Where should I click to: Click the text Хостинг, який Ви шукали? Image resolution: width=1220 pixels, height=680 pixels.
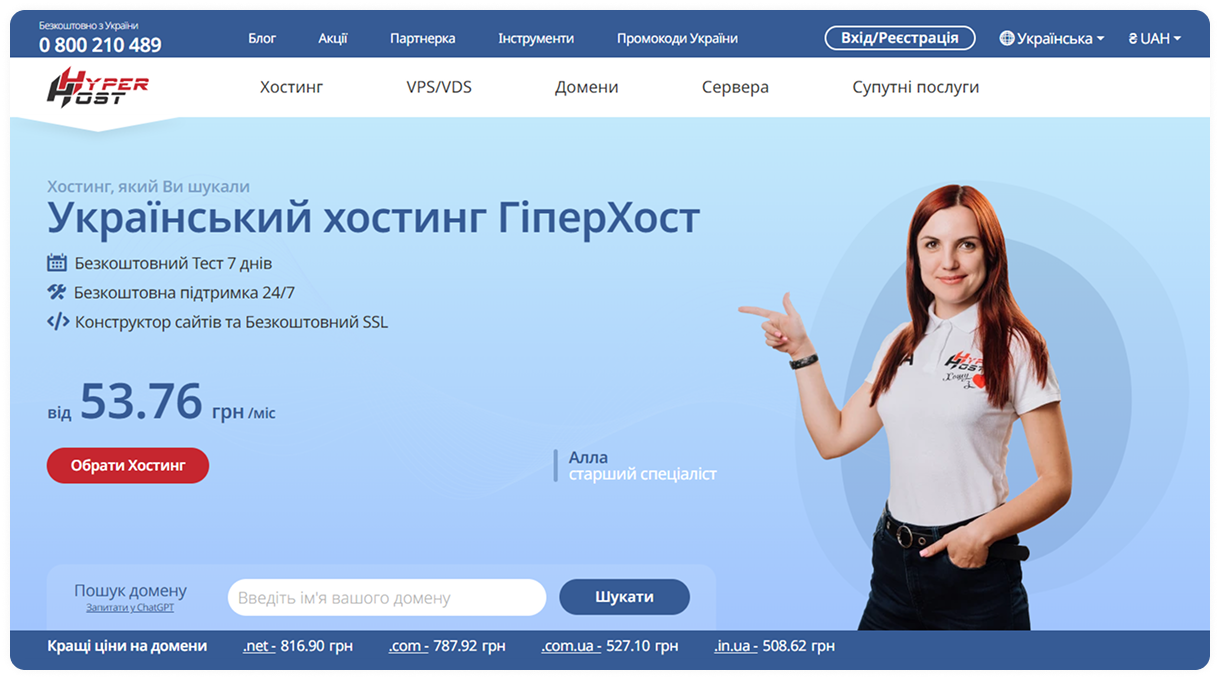click(x=148, y=186)
